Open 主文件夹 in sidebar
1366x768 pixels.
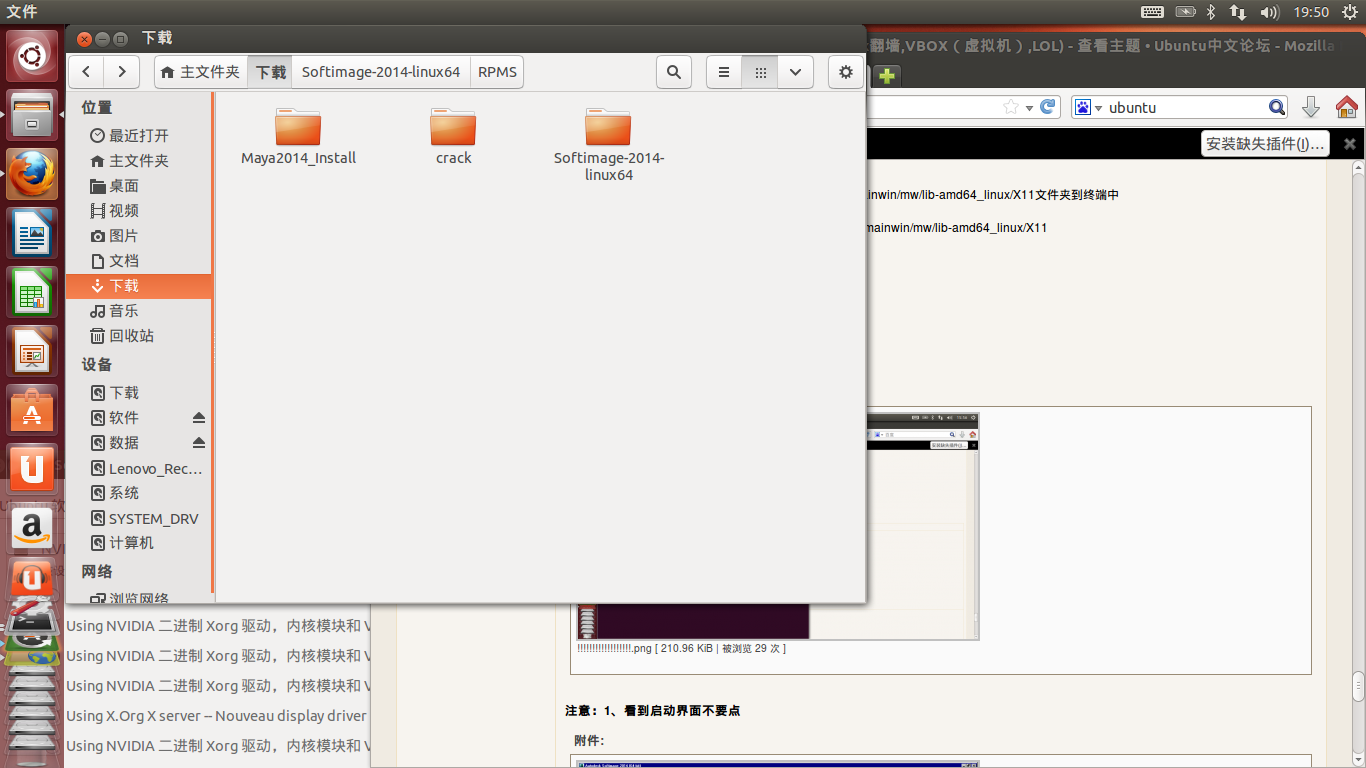click(x=139, y=160)
